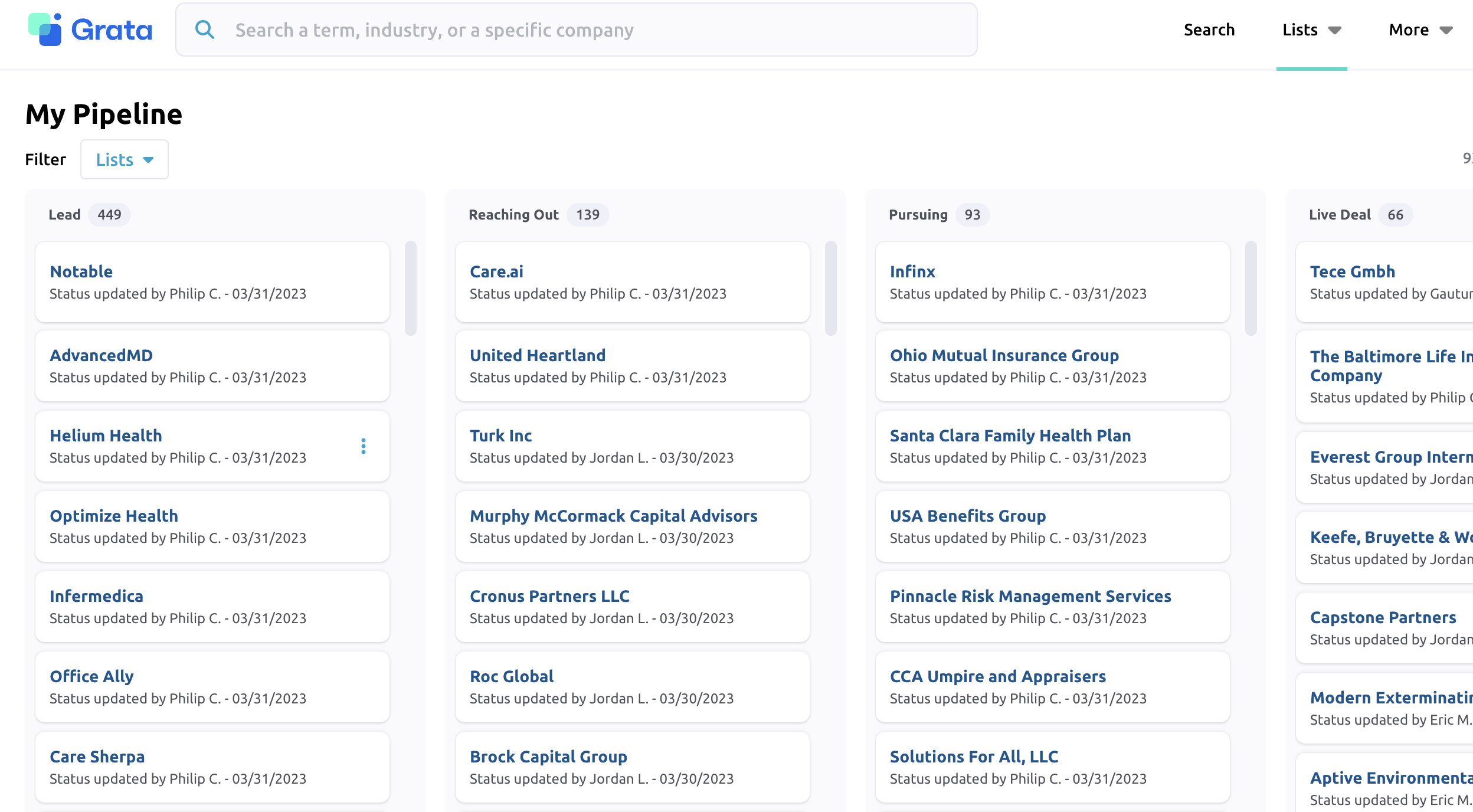
Task: Open the Office Ally company link
Action: (91, 676)
